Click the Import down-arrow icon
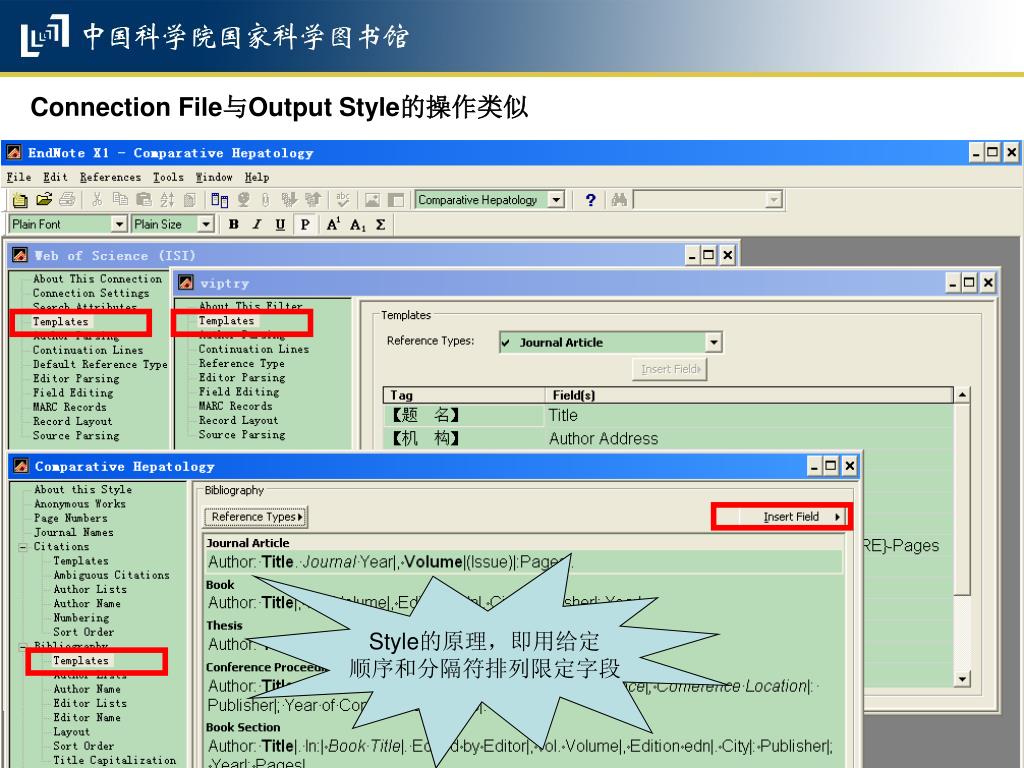 [289, 199]
